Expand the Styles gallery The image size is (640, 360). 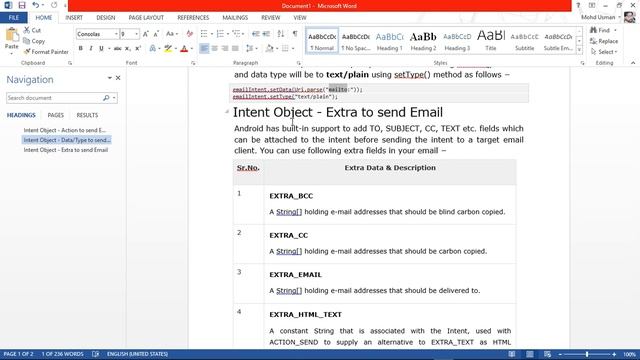[x=579, y=49]
